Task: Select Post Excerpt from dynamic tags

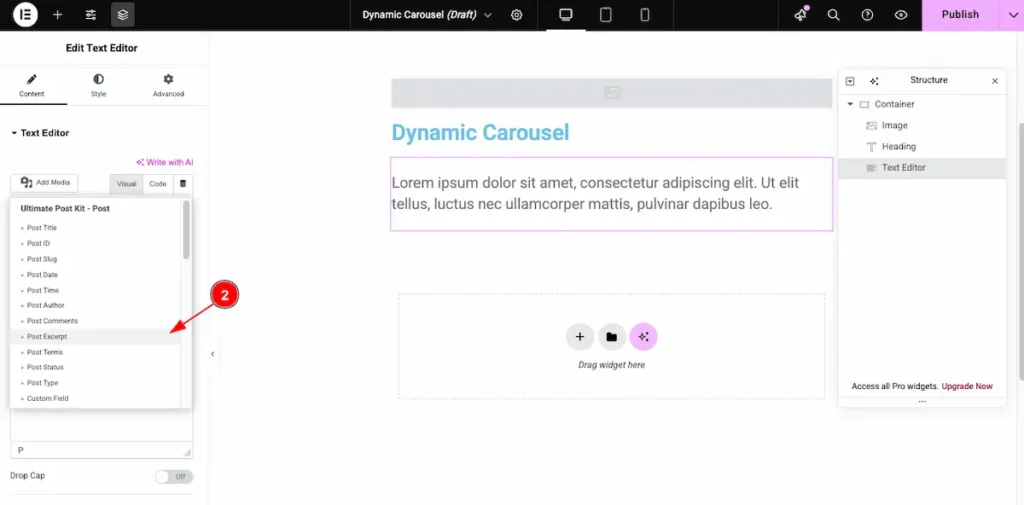Action: click(x=48, y=337)
